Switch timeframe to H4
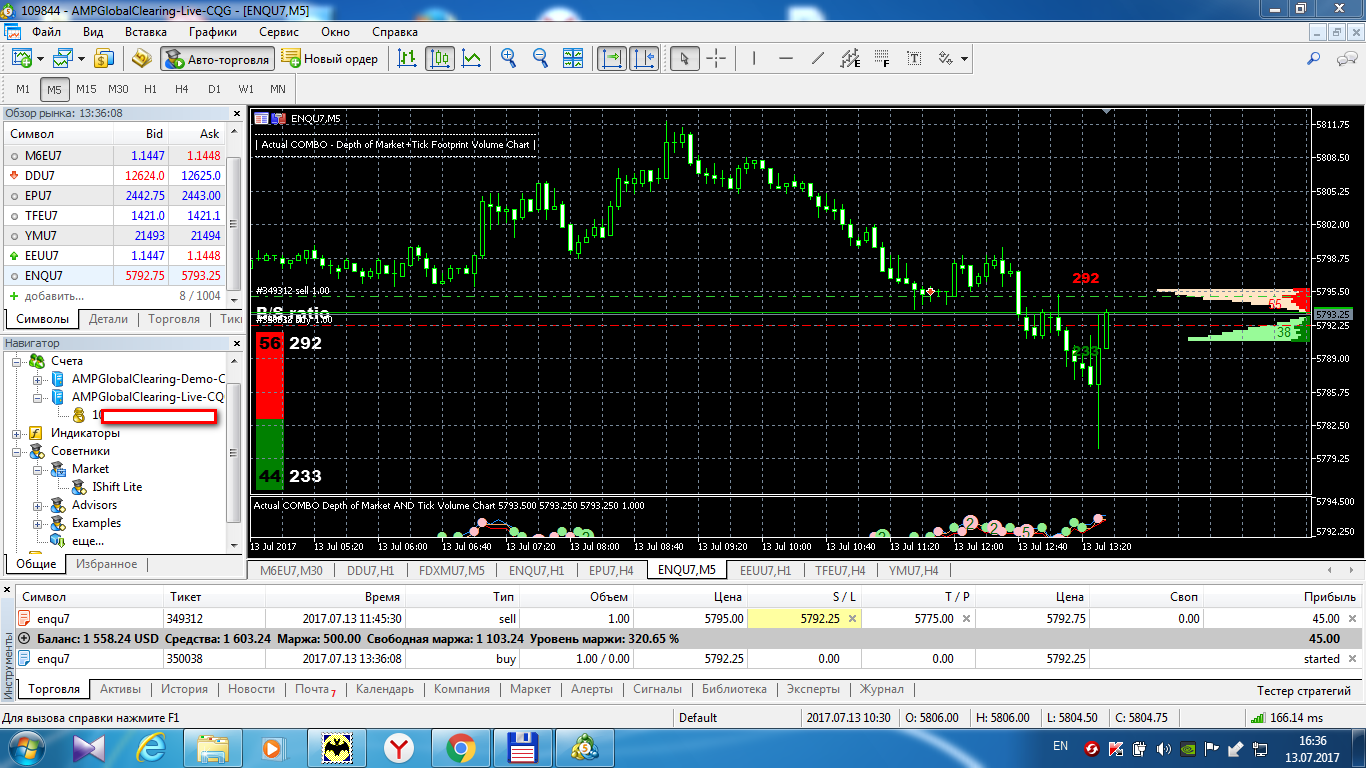This screenshot has height=768, width=1366. tap(181, 89)
